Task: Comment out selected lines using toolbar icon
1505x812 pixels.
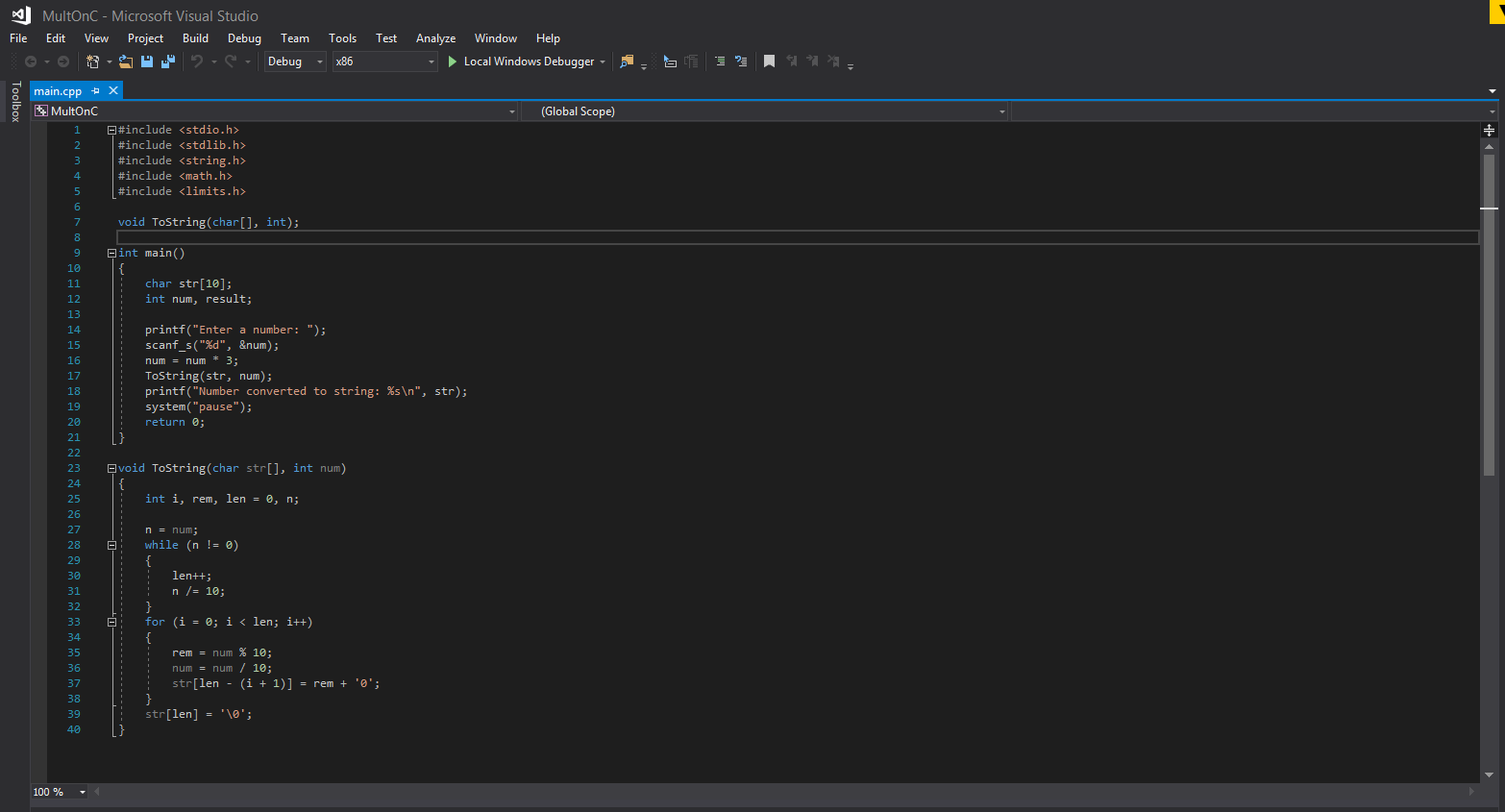Action: (x=719, y=62)
